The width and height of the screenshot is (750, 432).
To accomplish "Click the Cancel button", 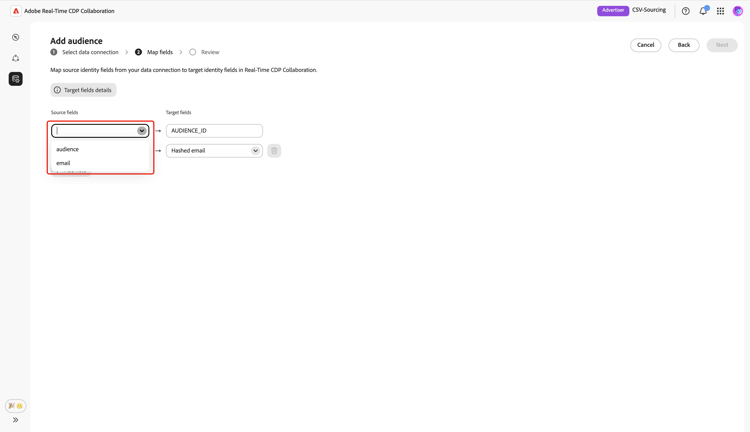I will point(645,45).
